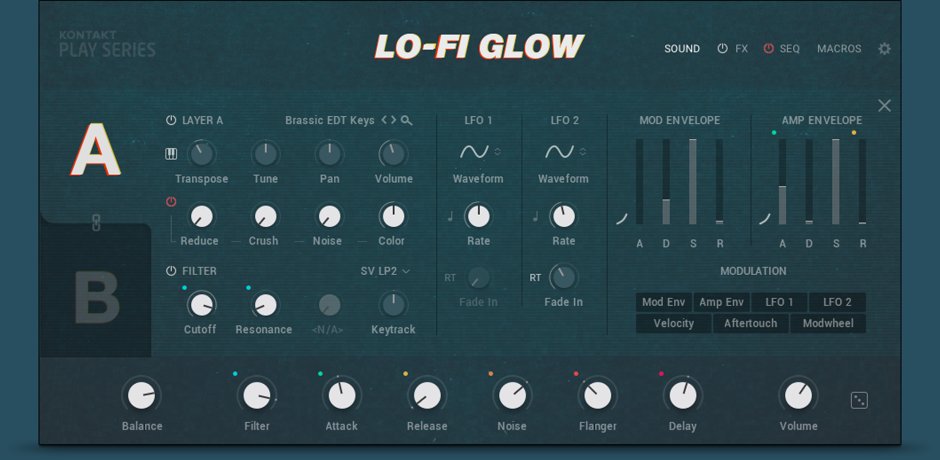This screenshot has height=460, width=940.
Task: Click the link icon between layers A and B
Action: (x=96, y=223)
